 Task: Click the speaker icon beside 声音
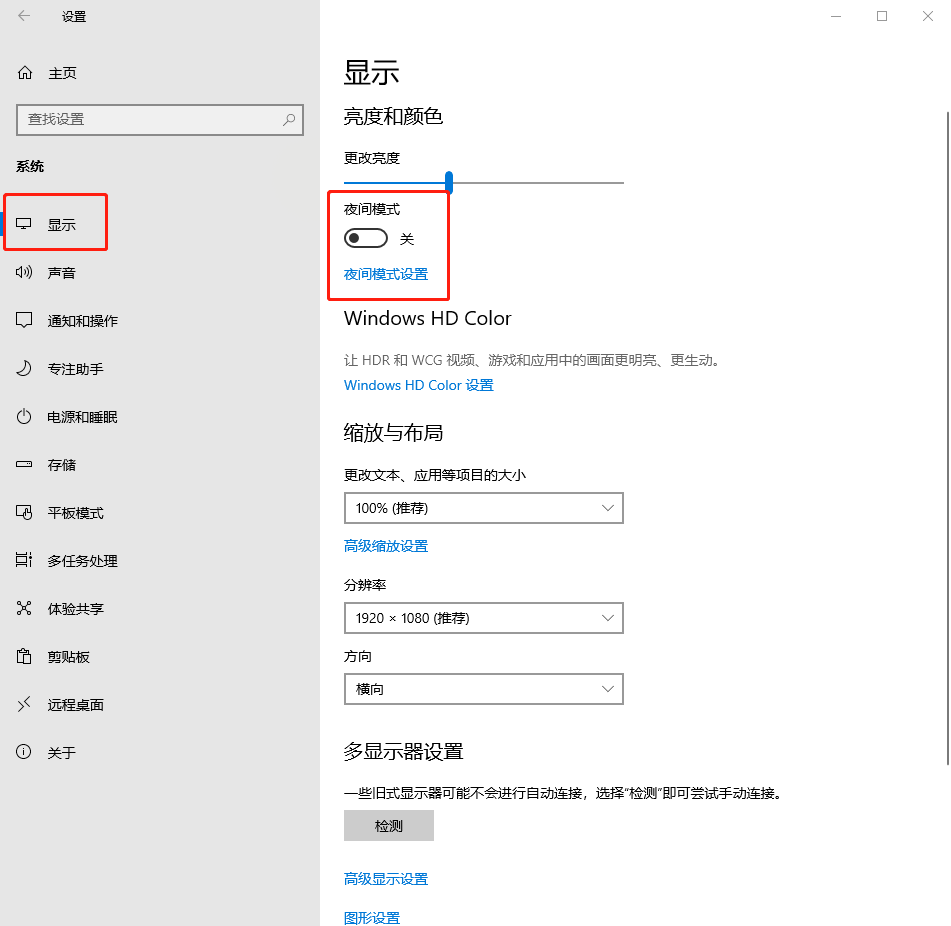24,272
